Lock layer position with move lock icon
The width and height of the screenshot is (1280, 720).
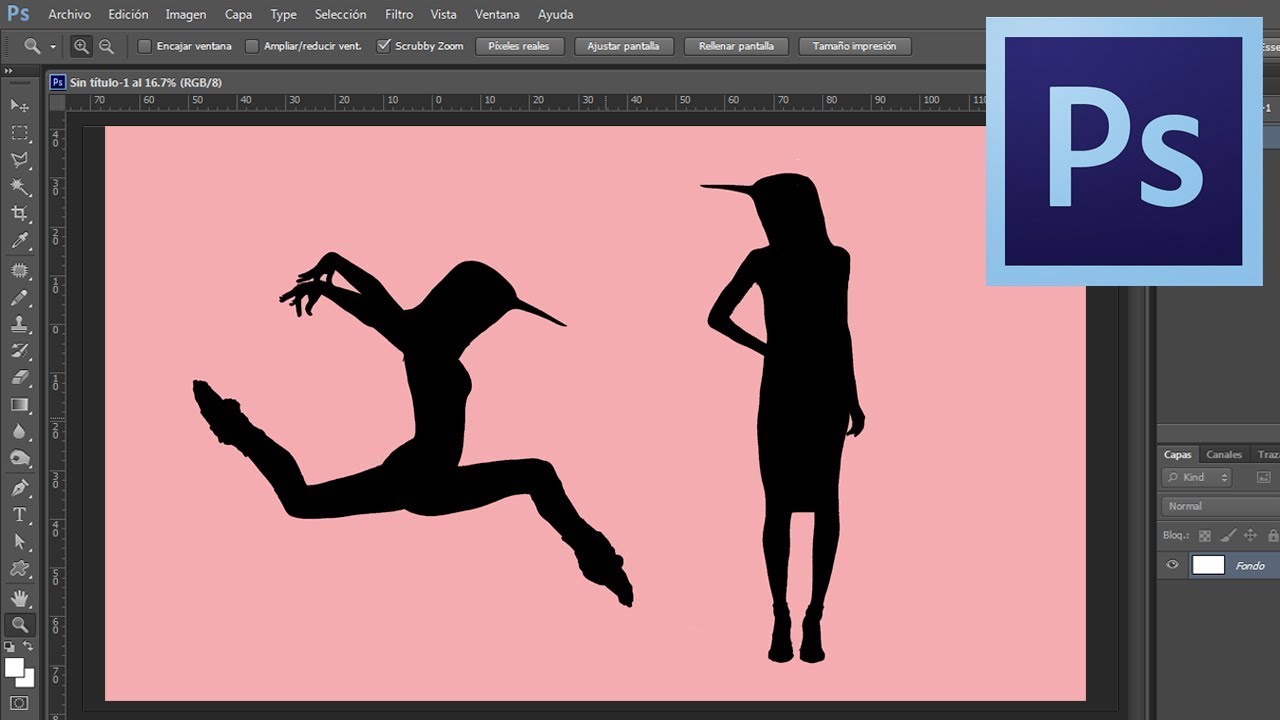click(x=1251, y=536)
